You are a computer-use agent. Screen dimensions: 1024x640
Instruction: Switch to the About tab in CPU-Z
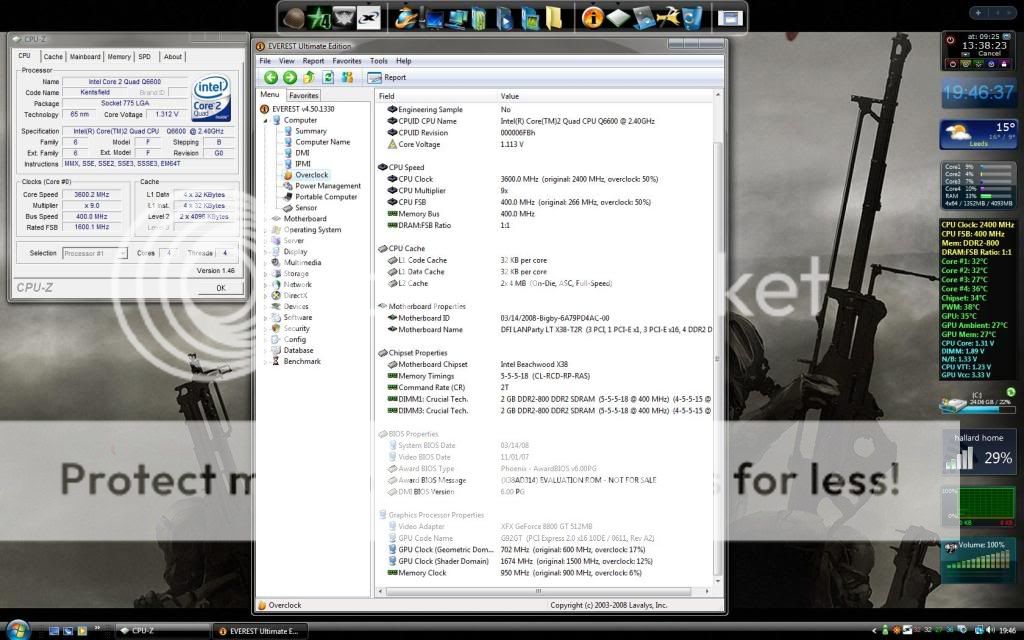pyautogui.click(x=172, y=57)
